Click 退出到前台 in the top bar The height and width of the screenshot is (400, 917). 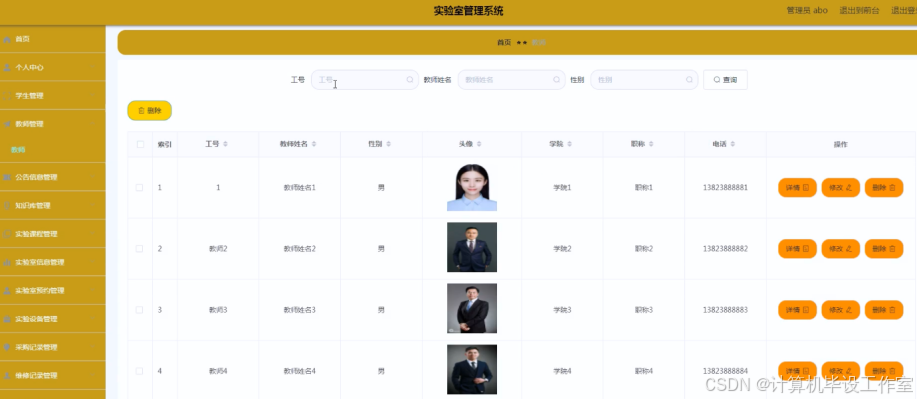[x=859, y=11]
